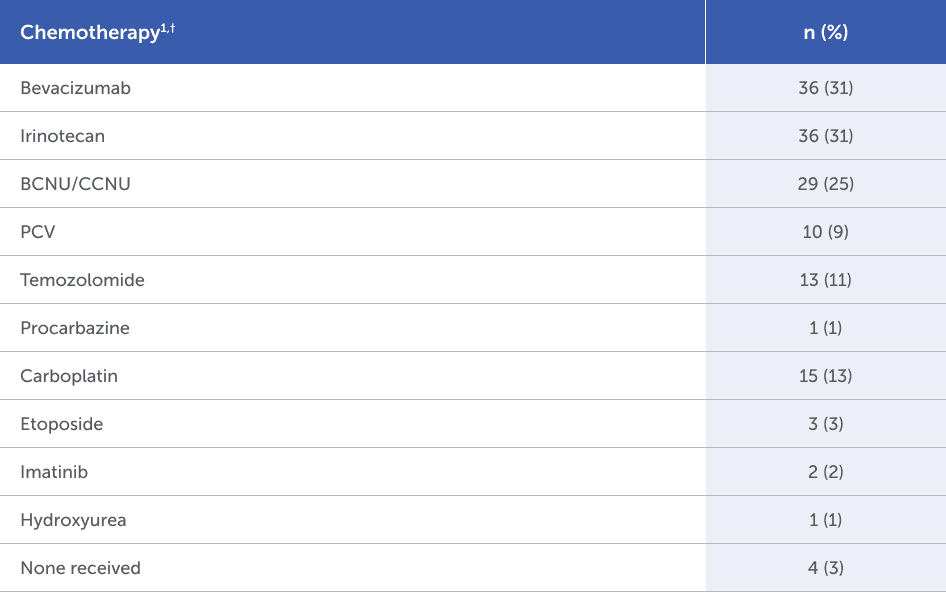Select the Bevacizumab row label
The image size is (946, 592).
pos(76,88)
